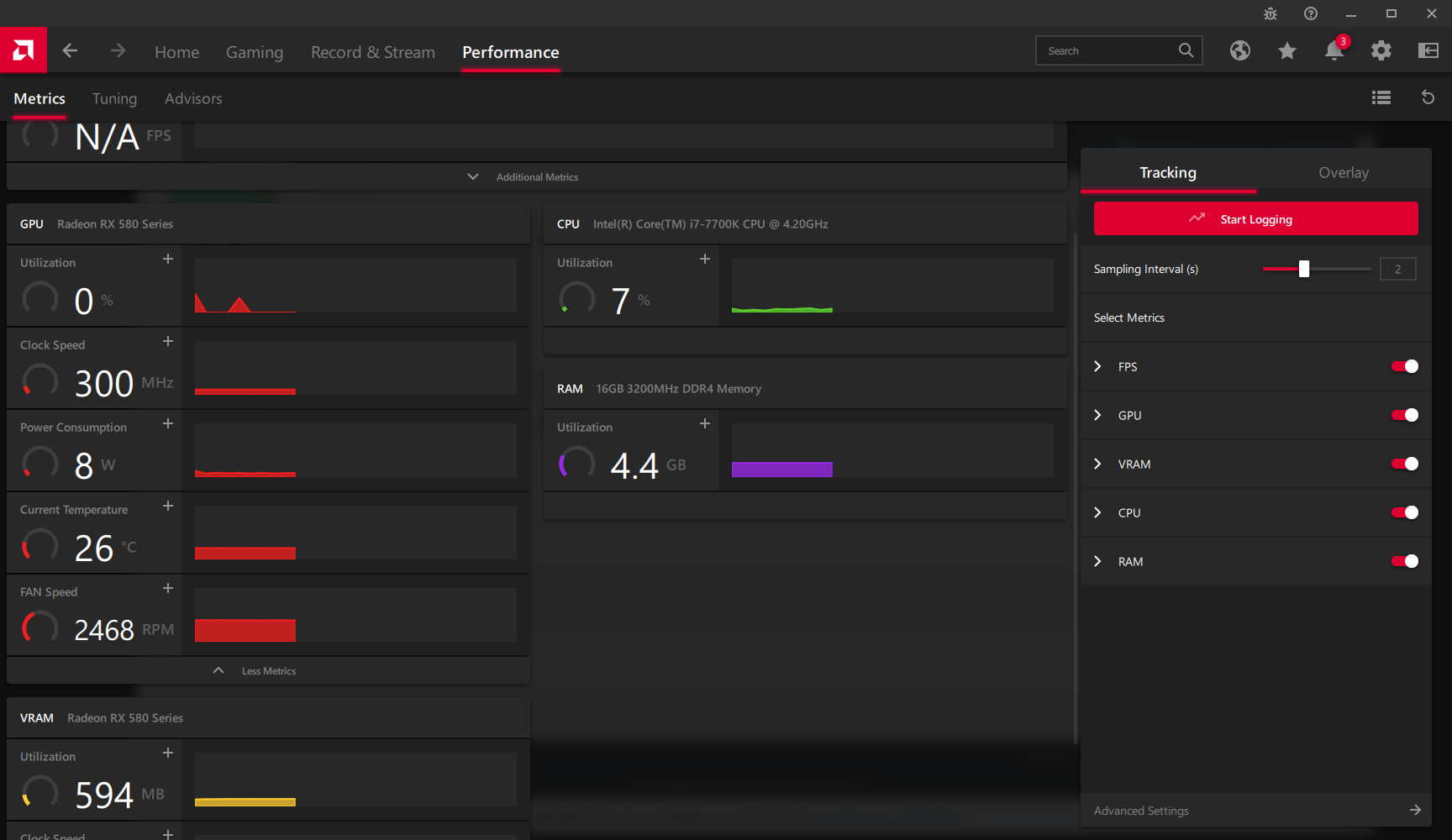
Task: Click the reset metrics icon
Action: click(1428, 97)
